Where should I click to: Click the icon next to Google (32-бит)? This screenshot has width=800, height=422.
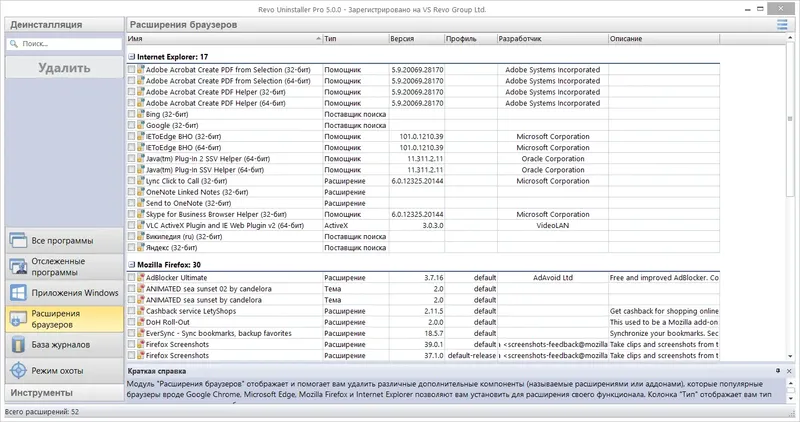pos(141,125)
